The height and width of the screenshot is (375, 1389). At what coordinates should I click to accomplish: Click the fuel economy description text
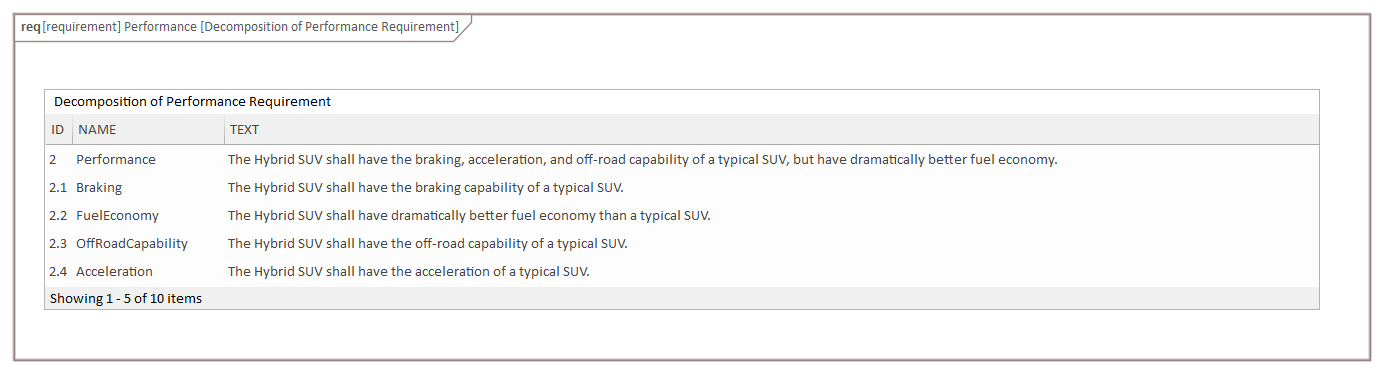tap(469, 215)
